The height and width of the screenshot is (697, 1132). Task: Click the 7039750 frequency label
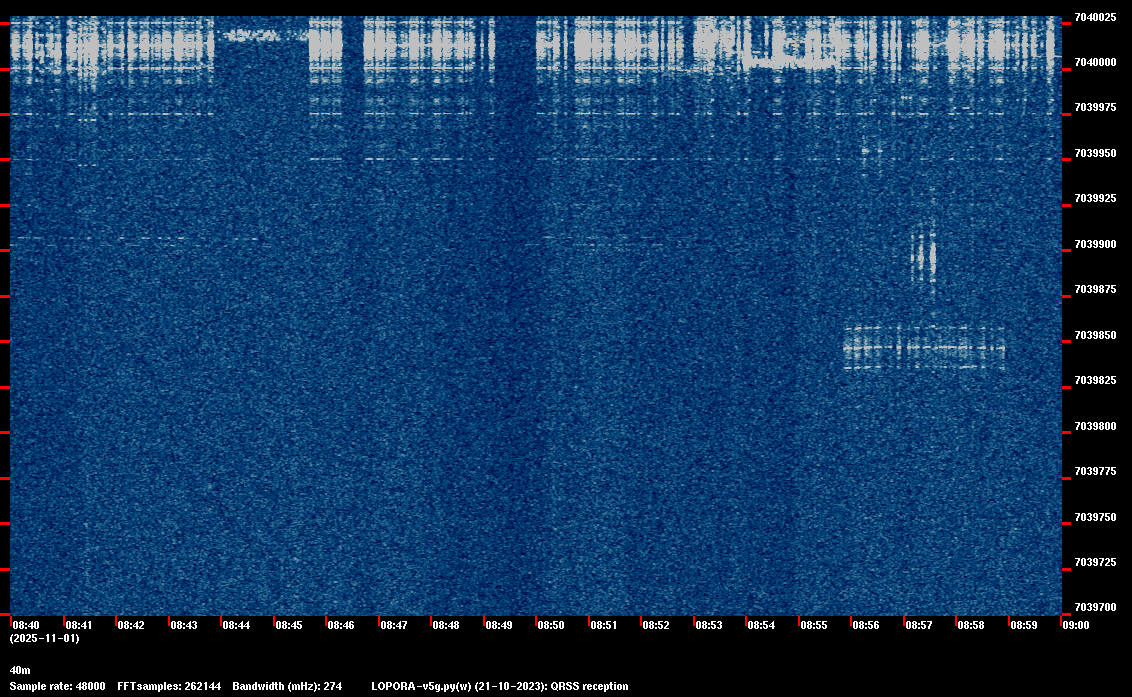tap(1095, 517)
